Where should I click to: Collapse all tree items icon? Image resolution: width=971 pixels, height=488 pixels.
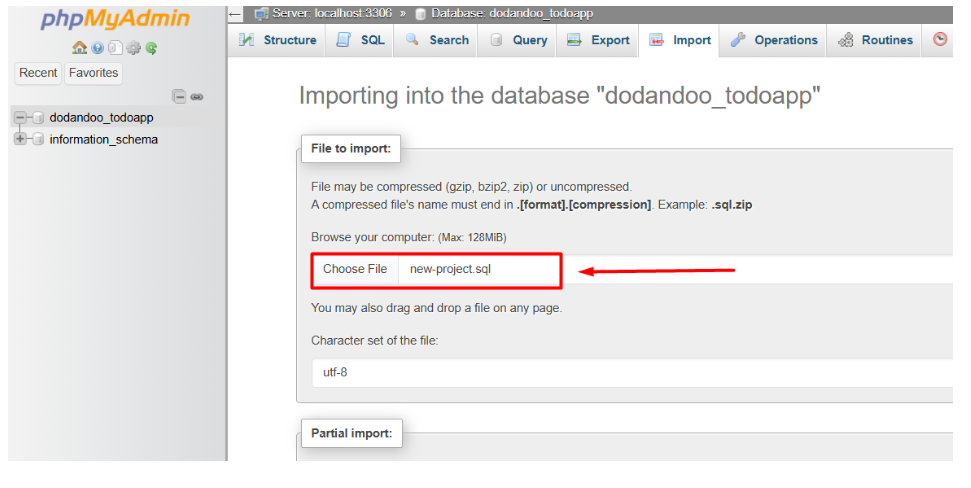pyautogui.click(x=179, y=96)
